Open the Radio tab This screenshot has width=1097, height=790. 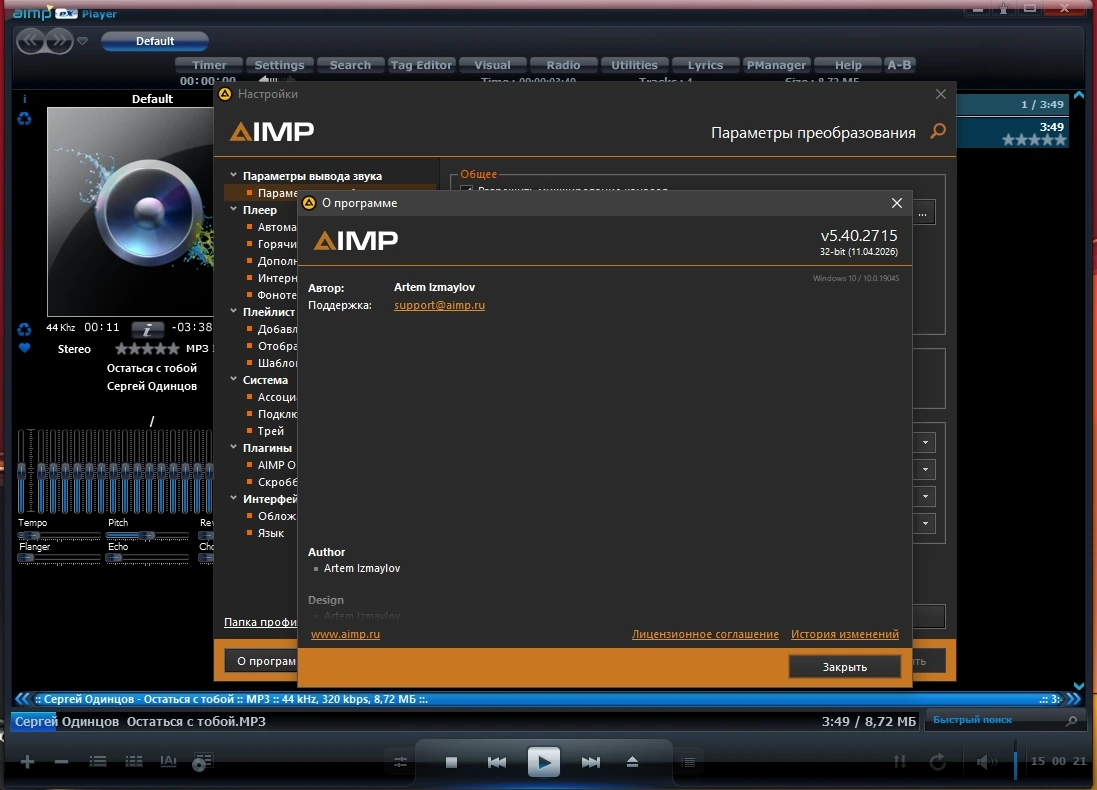click(563, 65)
